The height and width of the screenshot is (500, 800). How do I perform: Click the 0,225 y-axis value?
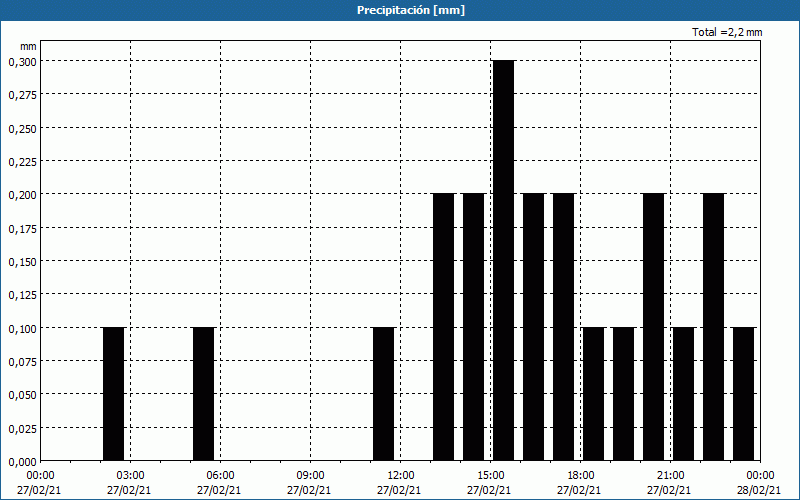(23, 161)
